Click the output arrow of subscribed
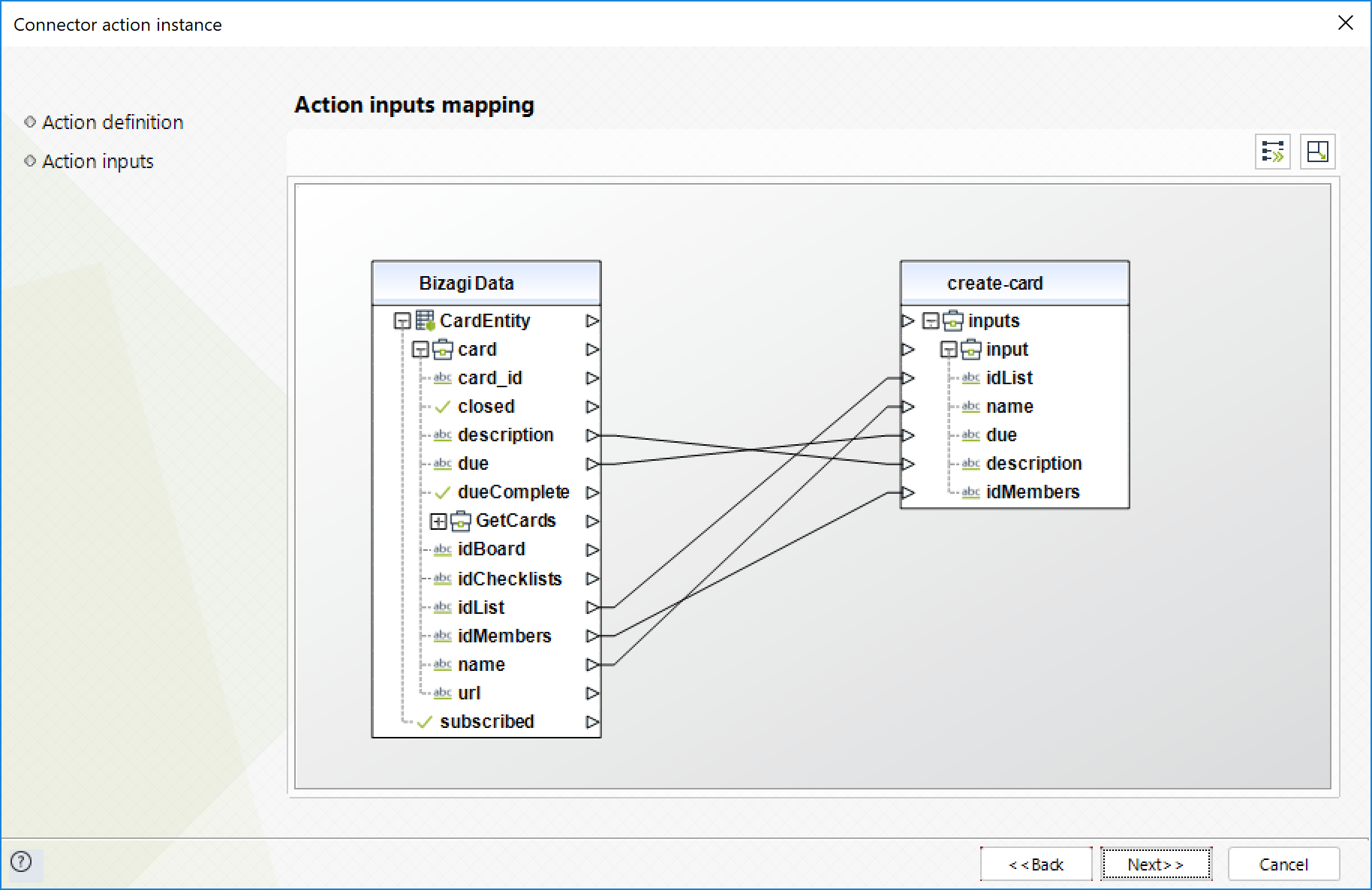The width and height of the screenshot is (1372, 890). 592,721
